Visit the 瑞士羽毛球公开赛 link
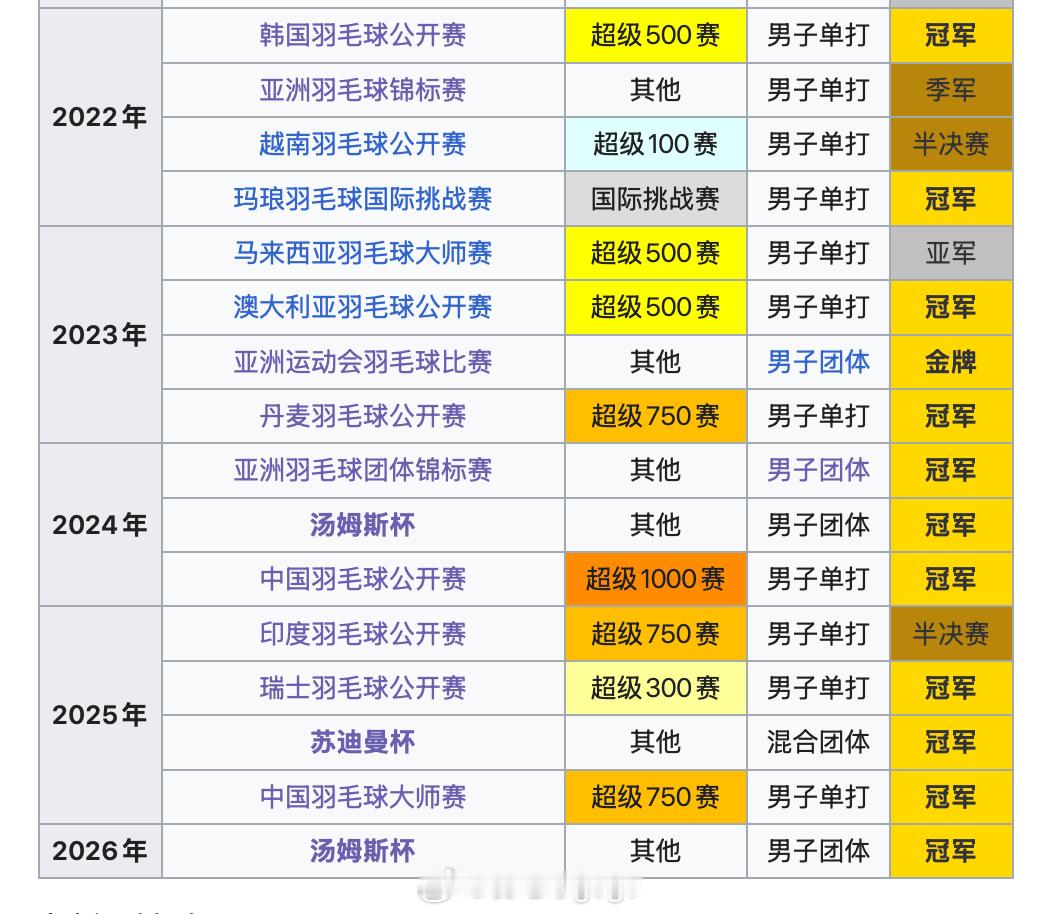The width and height of the screenshot is (1062, 914). (x=362, y=688)
